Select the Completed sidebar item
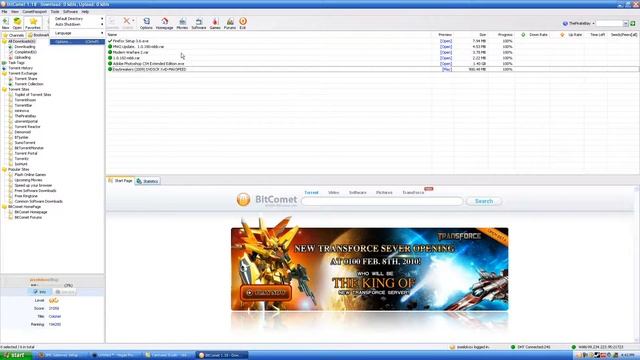Screen dimensions: 640x360 [x=25, y=52]
